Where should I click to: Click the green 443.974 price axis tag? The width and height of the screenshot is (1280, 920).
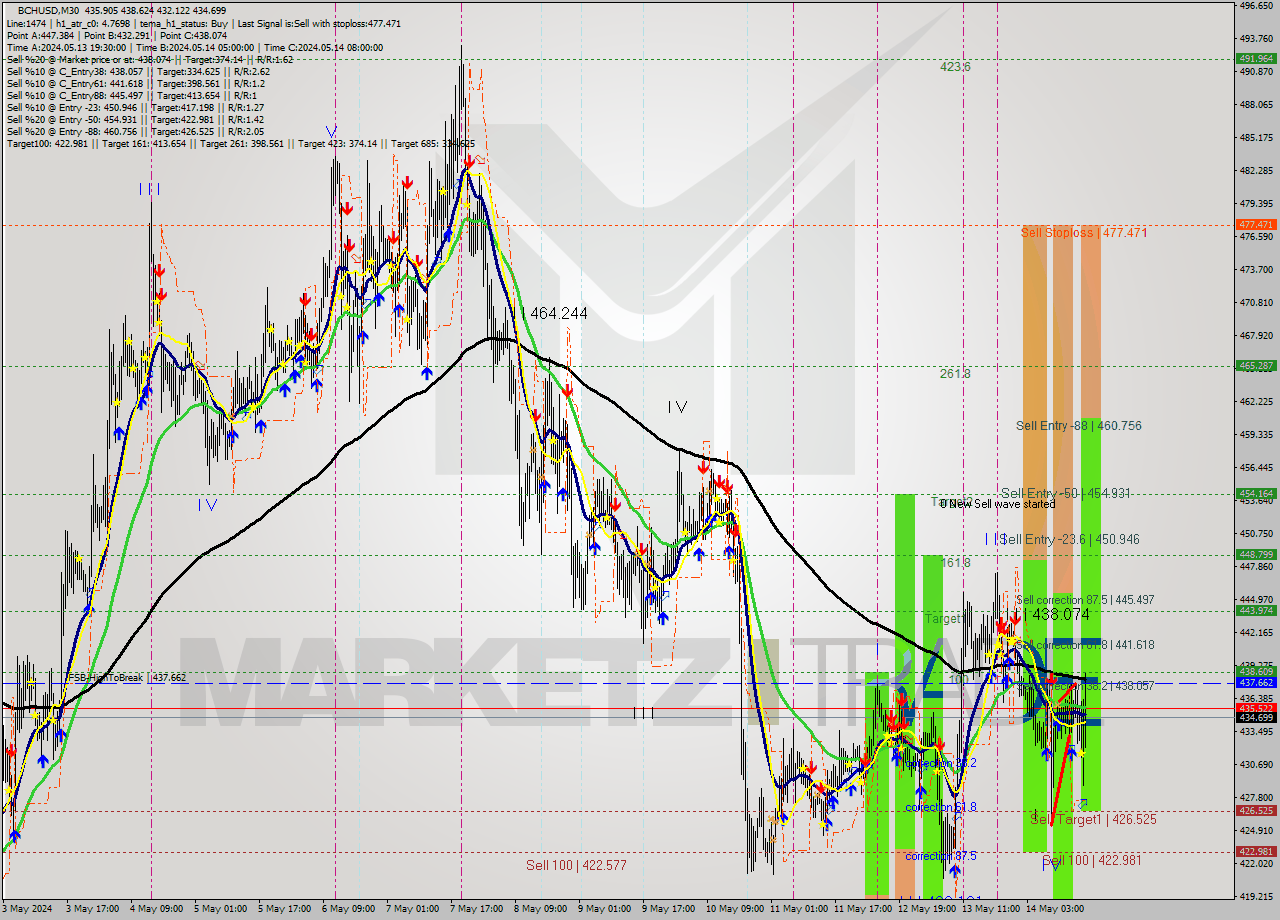point(1256,611)
